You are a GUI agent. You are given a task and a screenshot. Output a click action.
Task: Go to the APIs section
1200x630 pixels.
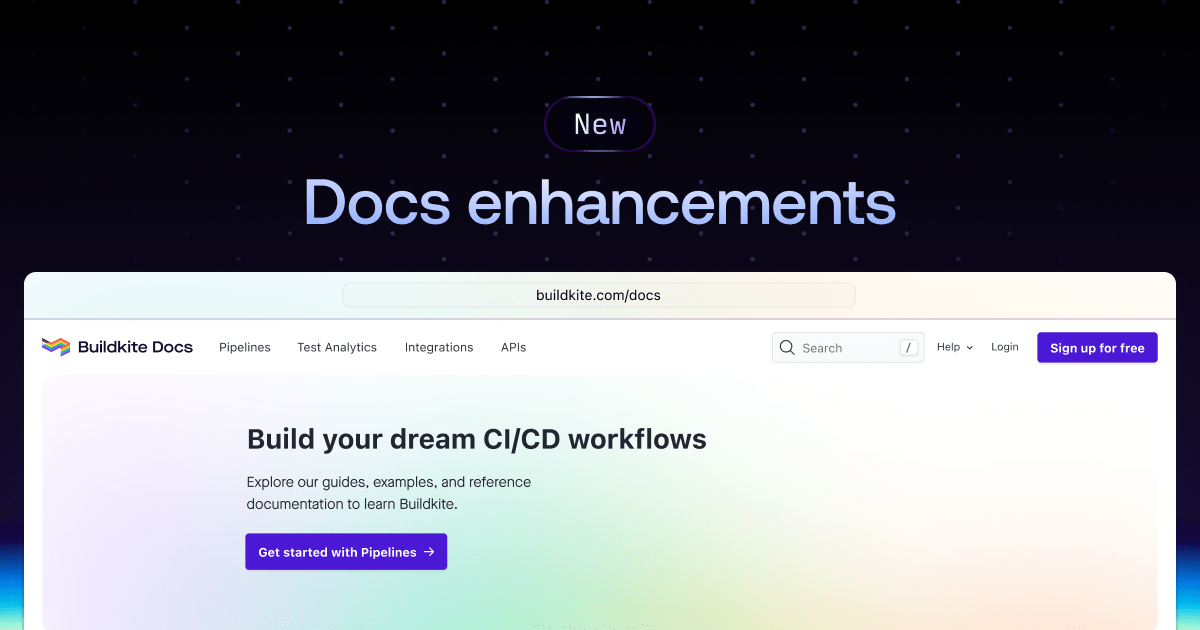pos(513,347)
